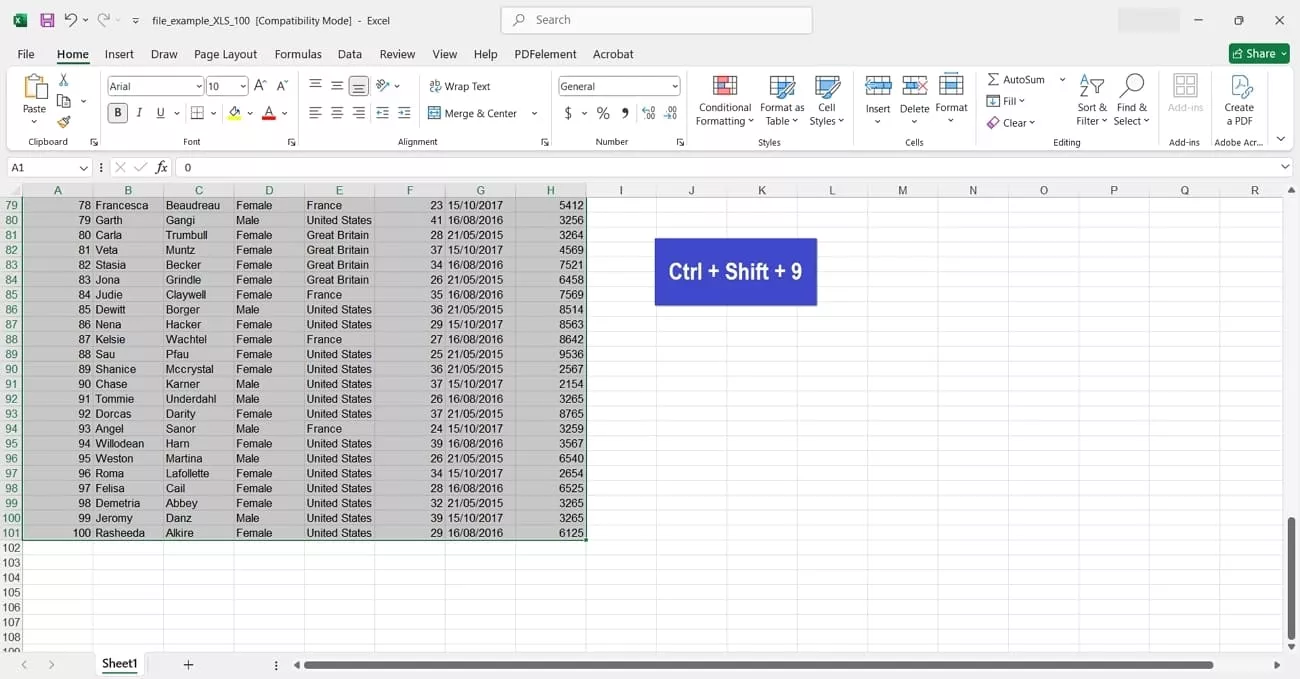Select the Sheet1 tab
The image size is (1300, 679).
point(119,663)
